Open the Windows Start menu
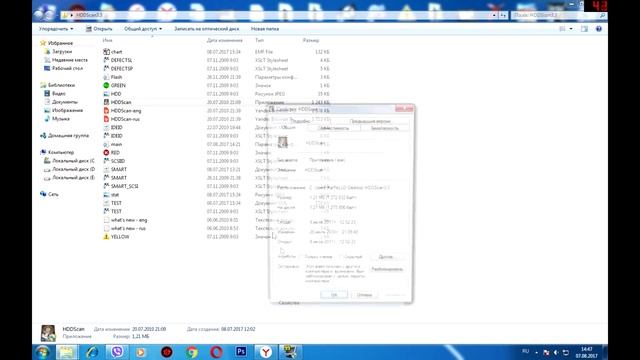This screenshot has width=640, height=360. 42,352
